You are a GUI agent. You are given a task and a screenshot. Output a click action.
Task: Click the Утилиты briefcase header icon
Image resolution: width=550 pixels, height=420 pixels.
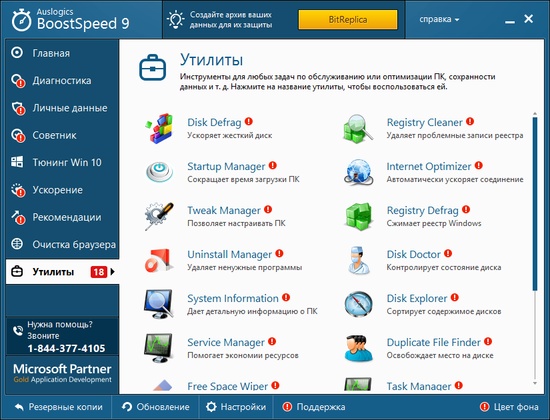[x=153, y=67]
